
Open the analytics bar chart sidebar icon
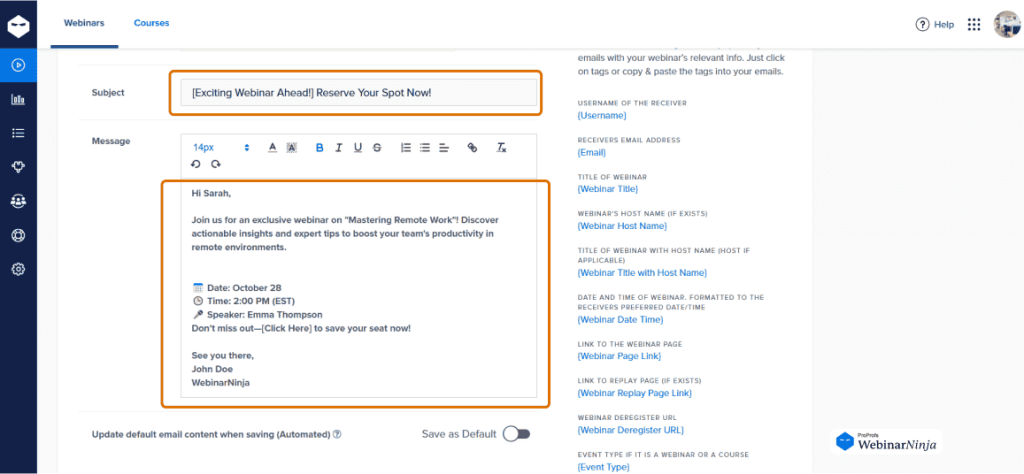18,99
